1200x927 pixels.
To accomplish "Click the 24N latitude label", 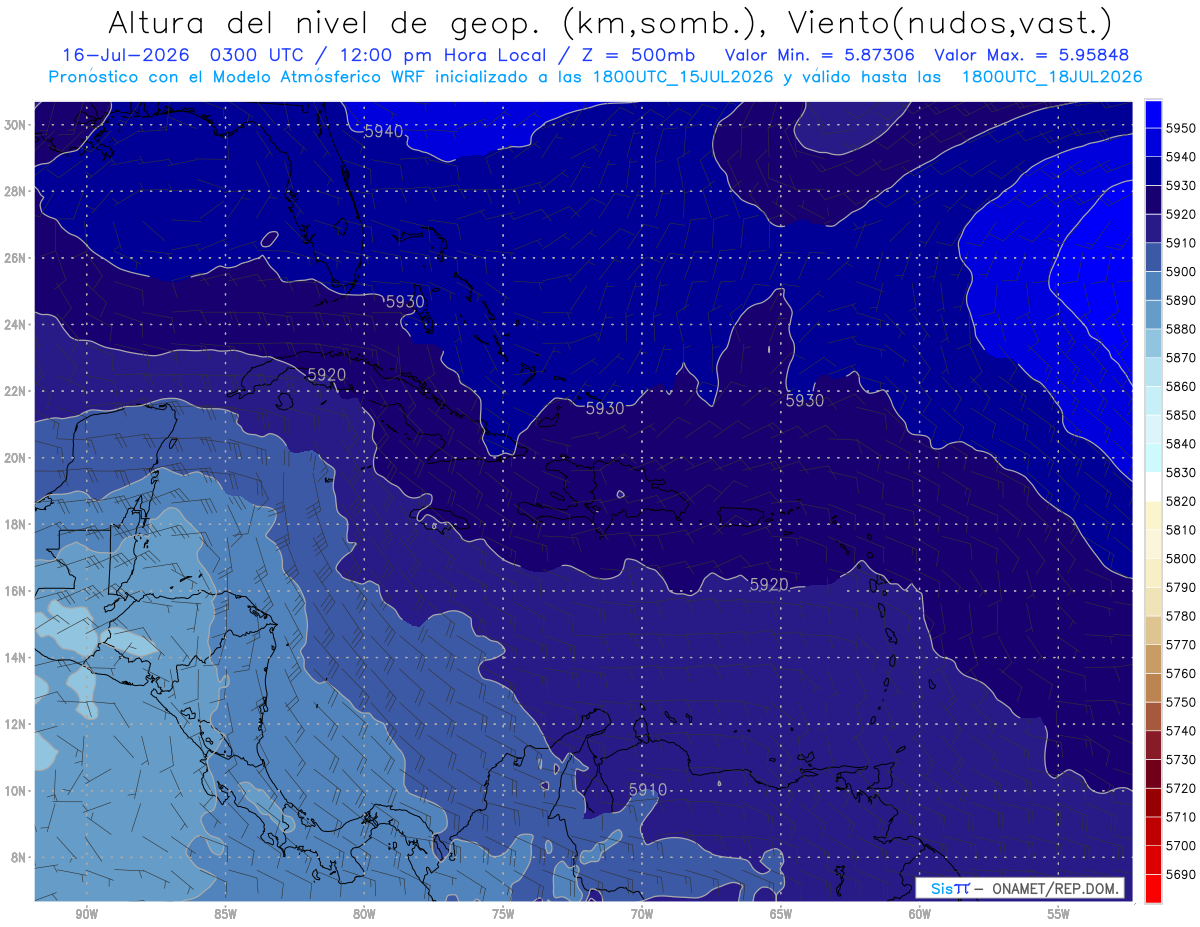I will click(17, 324).
